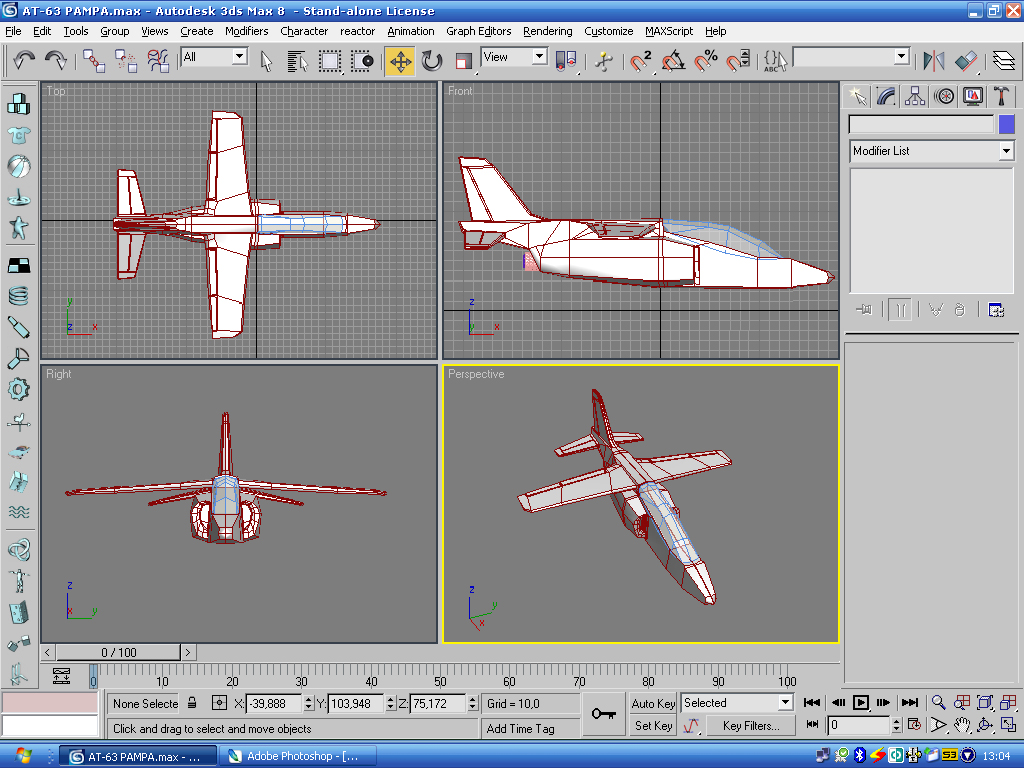Click the Windows Start button
The height and width of the screenshot is (768, 1024).
(x=24, y=756)
